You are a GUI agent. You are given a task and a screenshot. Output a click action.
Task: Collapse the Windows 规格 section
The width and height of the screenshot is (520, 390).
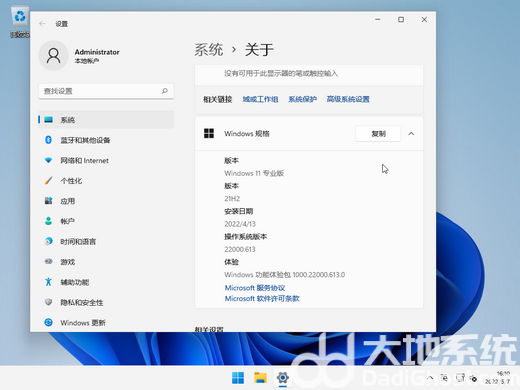pos(411,134)
